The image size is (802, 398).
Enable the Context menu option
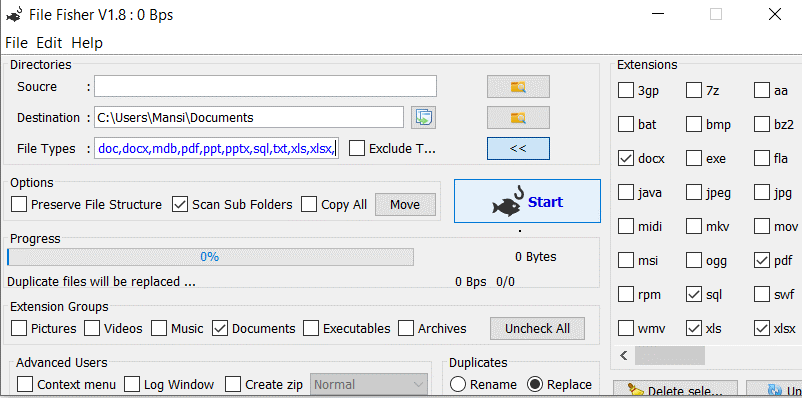point(25,384)
